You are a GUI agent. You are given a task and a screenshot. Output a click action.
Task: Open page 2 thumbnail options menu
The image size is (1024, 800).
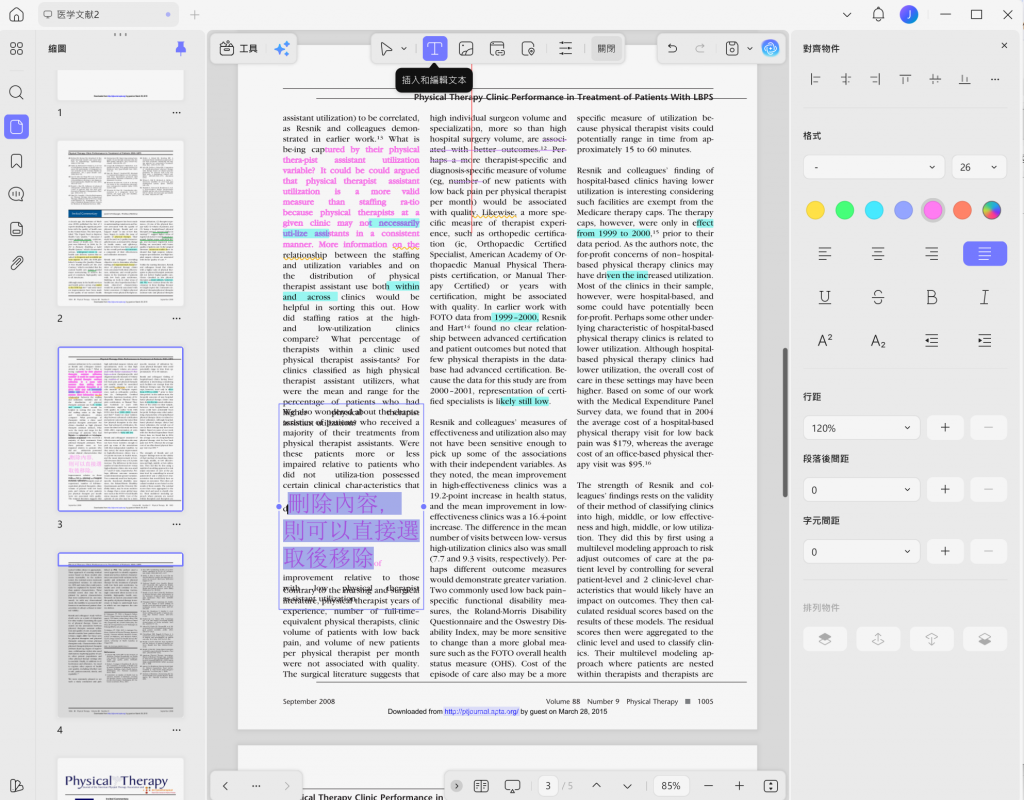[x=176, y=318]
